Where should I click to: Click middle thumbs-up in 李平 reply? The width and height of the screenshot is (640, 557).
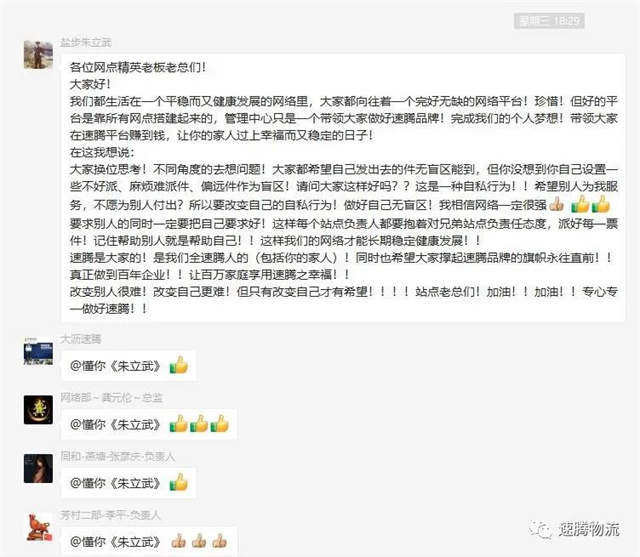click(x=199, y=541)
